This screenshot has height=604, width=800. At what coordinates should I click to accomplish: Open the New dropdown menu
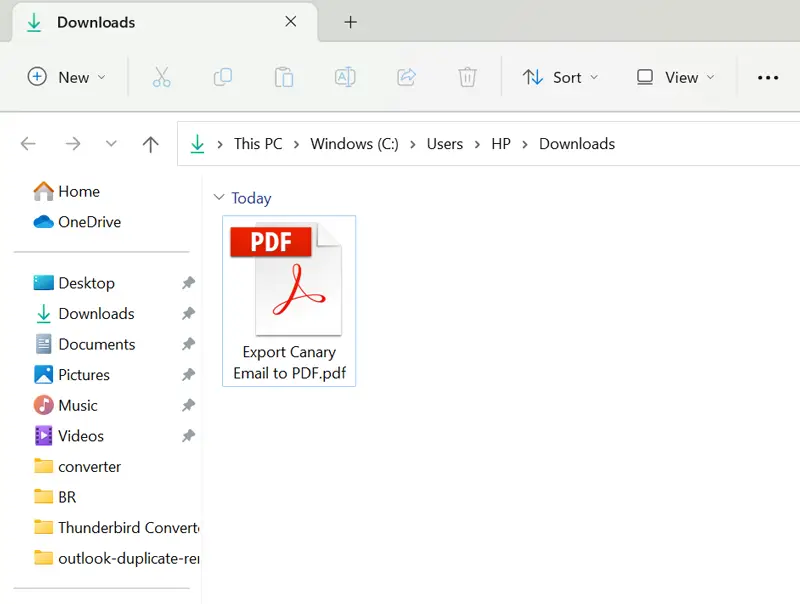(66, 77)
